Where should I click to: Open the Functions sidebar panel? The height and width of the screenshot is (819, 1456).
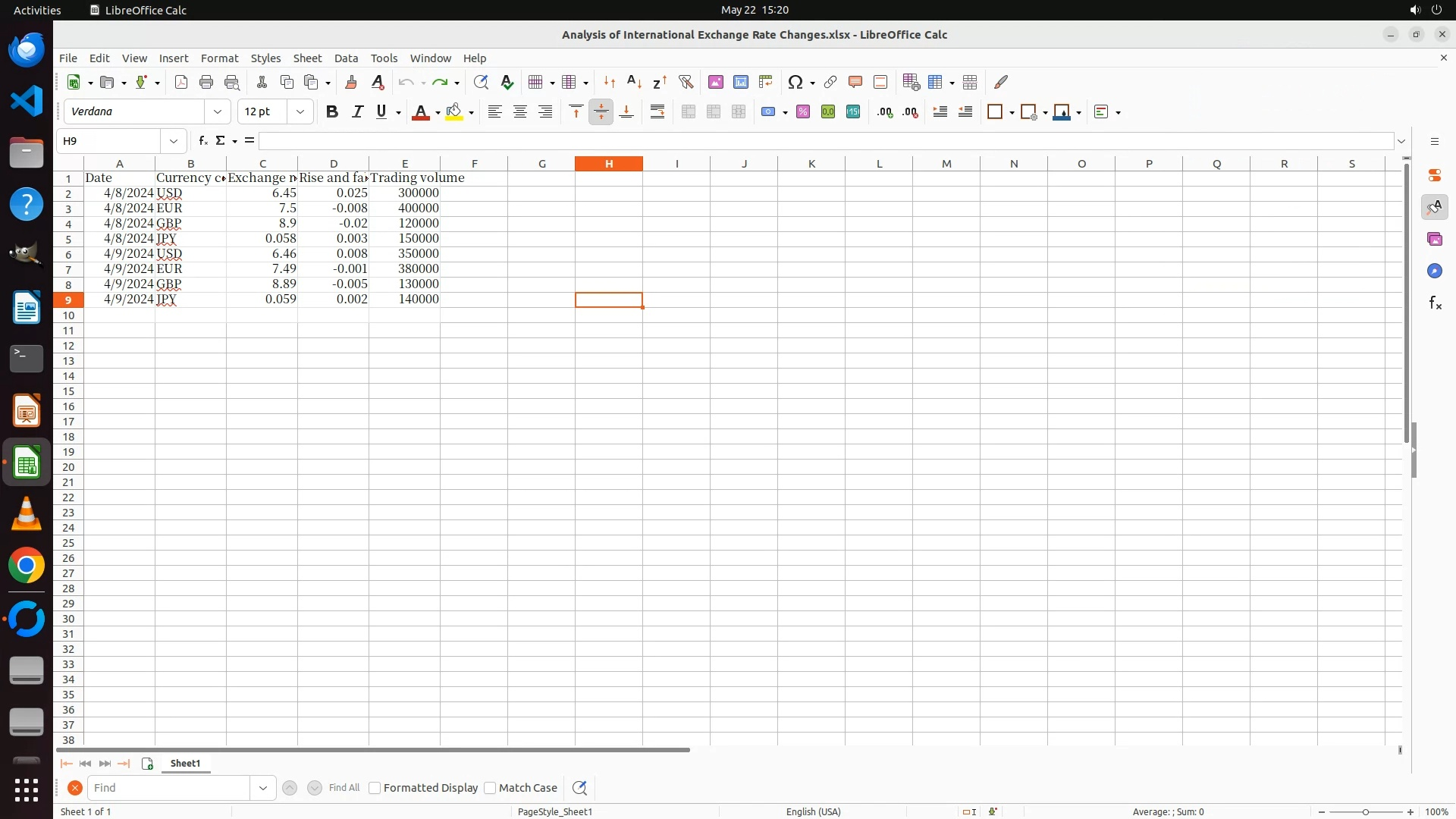pos(1435,303)
